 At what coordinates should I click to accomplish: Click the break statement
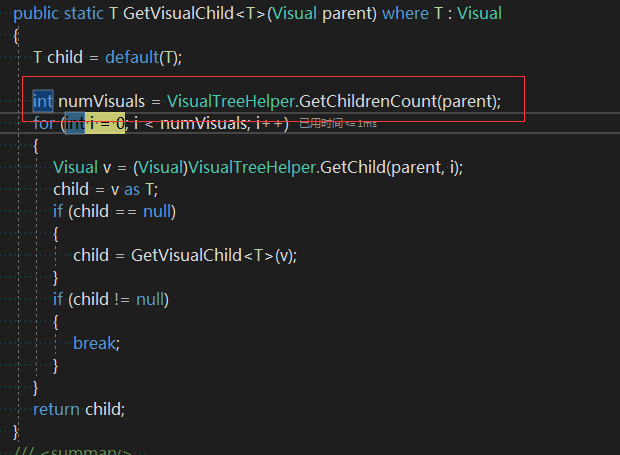(96, 343)
